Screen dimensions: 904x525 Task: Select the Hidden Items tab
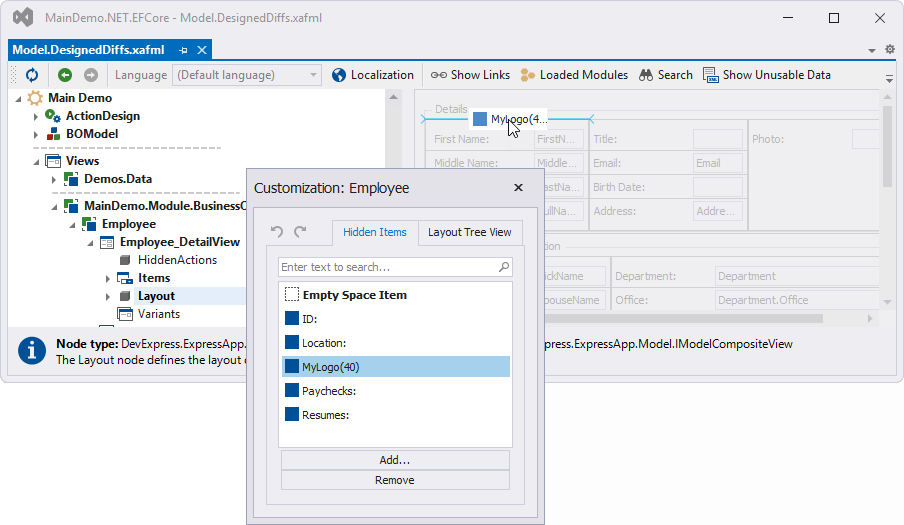click(375, 232)
